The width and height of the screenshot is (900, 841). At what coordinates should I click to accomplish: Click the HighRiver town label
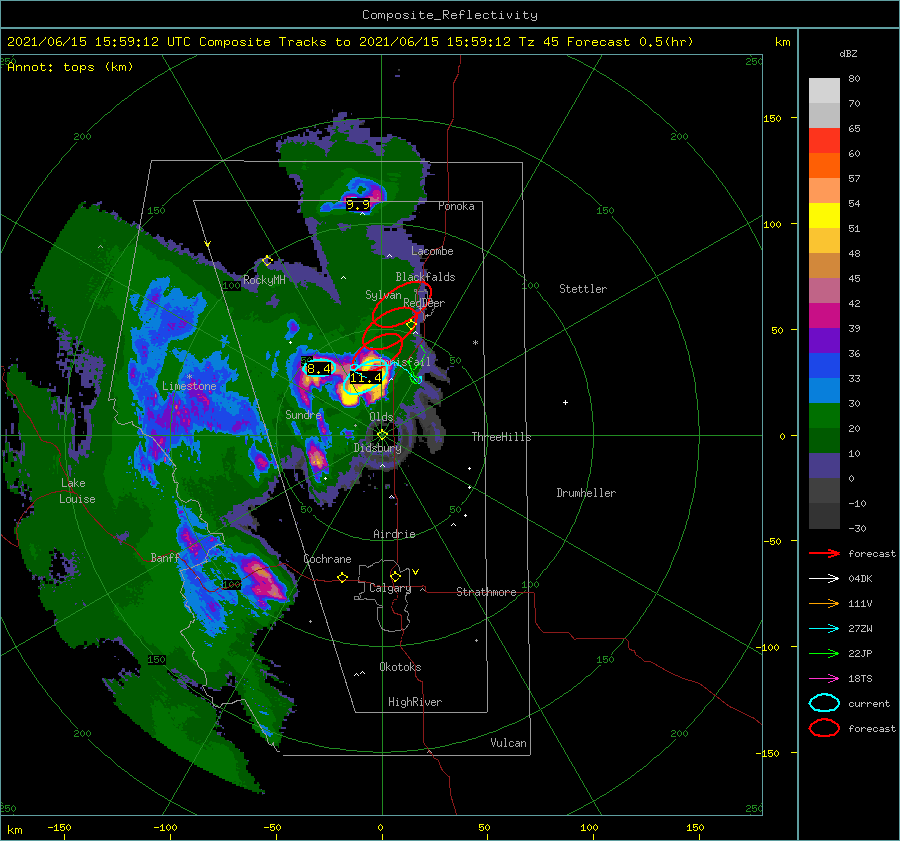point(415,702)
